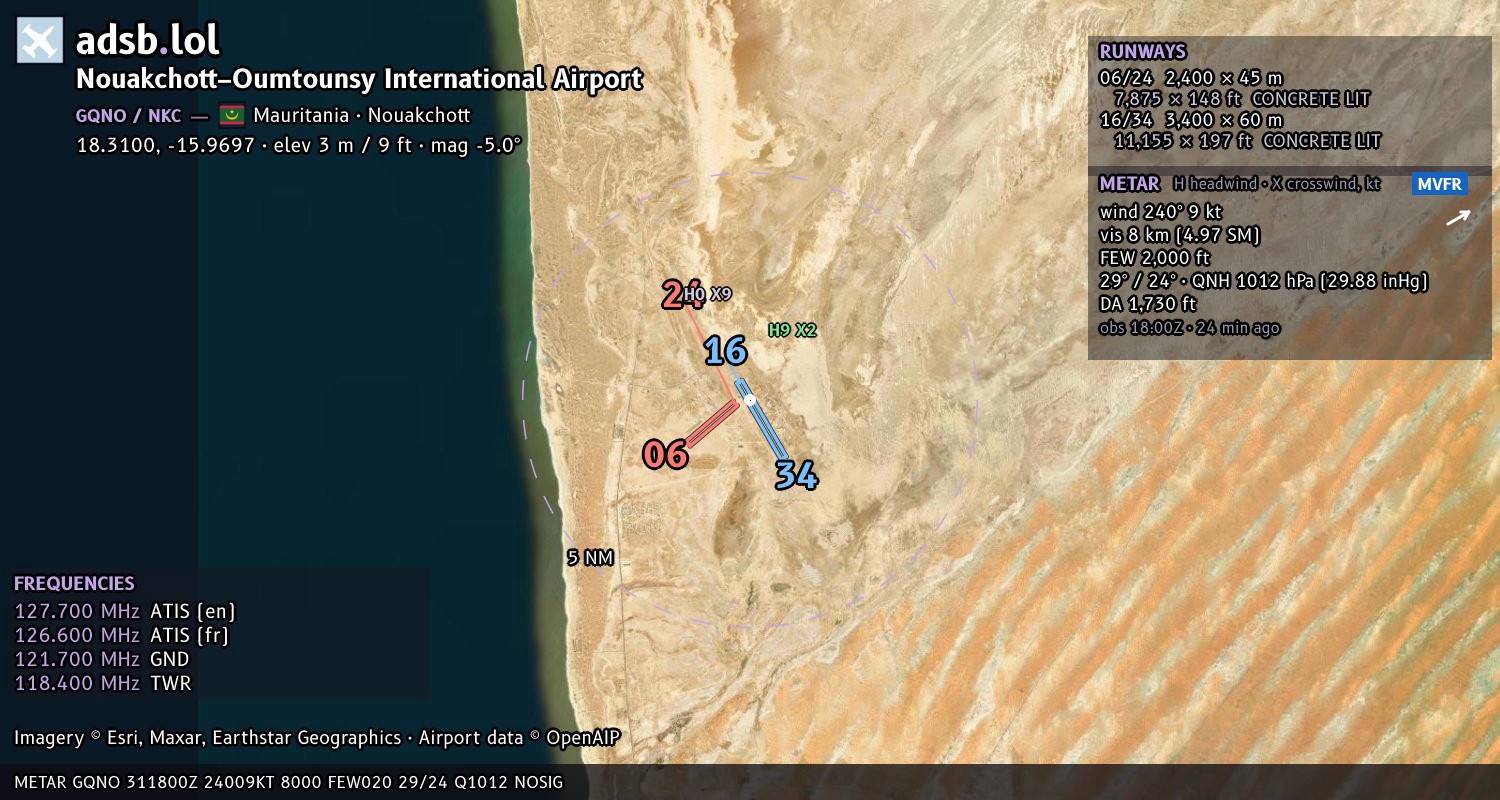The image size is (1500, 800).
Task: Click the 126.600 MHz ATIS (fr) frequency
Action: pyautogui.click(x=121, y=635)
